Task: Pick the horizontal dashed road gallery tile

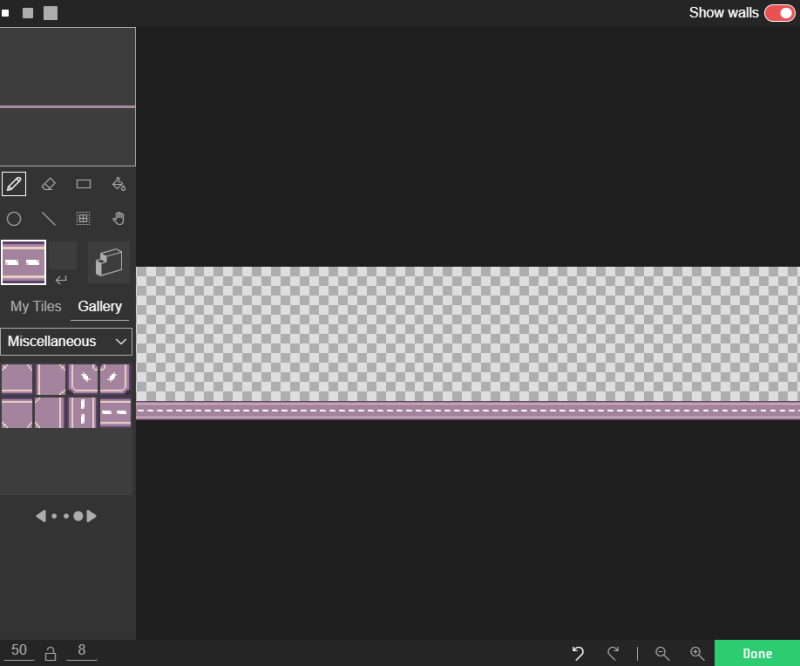Action: point(115,412)
